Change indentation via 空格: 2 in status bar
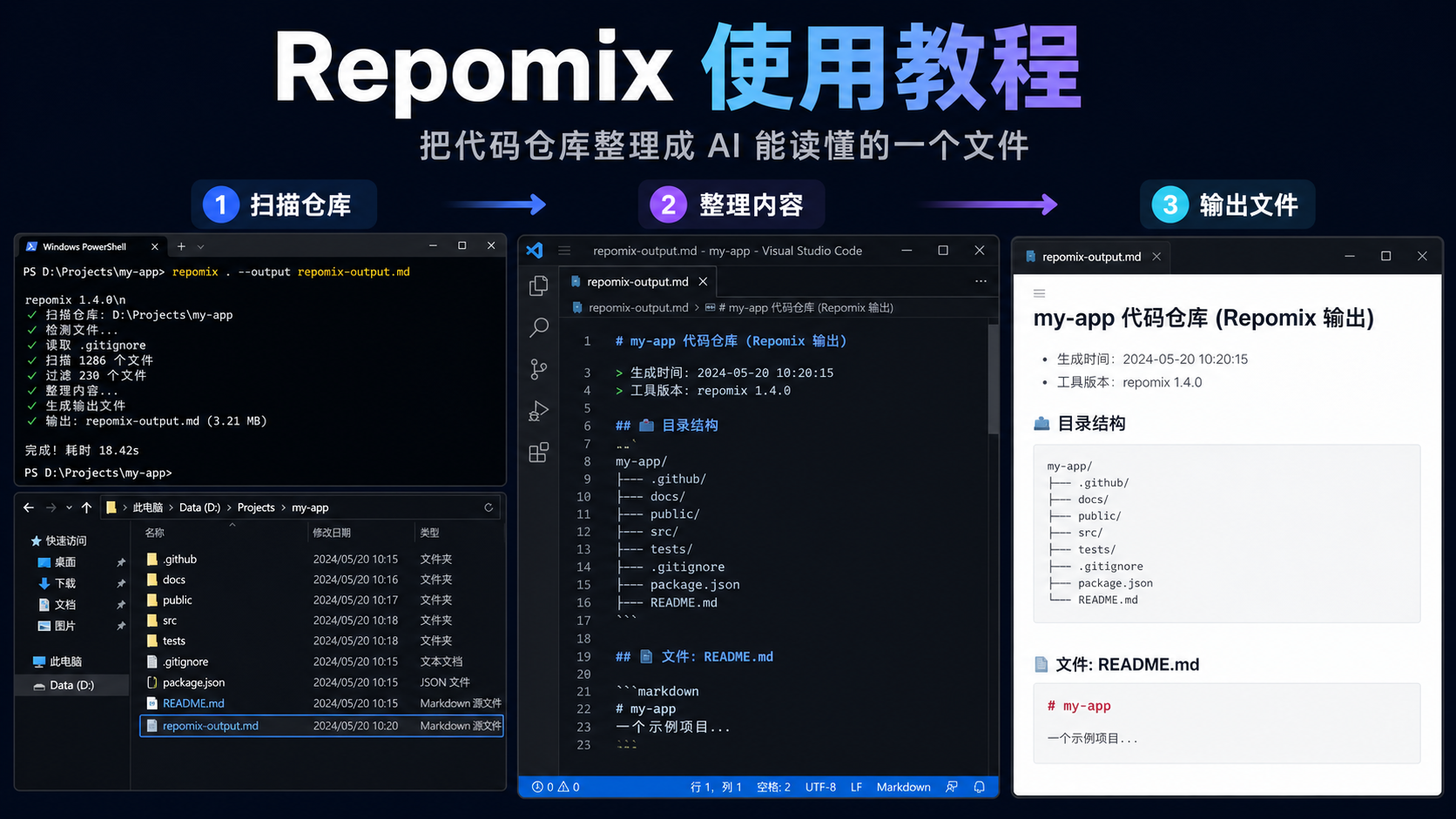Viewport: 1456px width, 819px height. coord(773,787)
